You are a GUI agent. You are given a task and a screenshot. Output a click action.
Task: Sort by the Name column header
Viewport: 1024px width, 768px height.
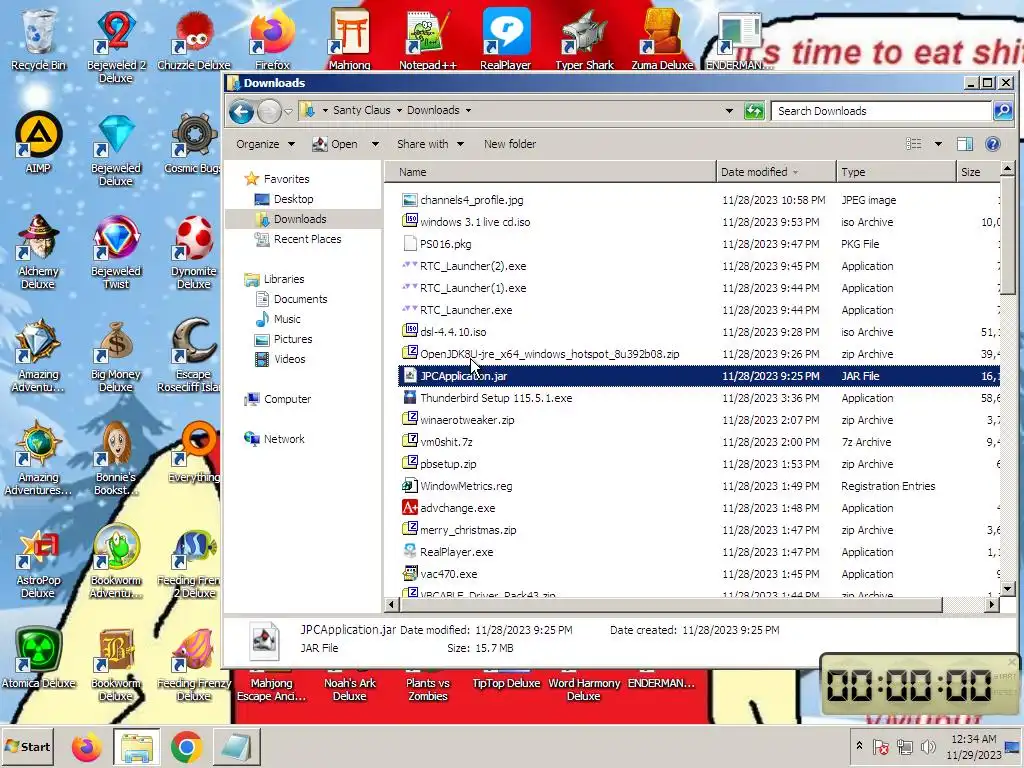tap(550, 172)
